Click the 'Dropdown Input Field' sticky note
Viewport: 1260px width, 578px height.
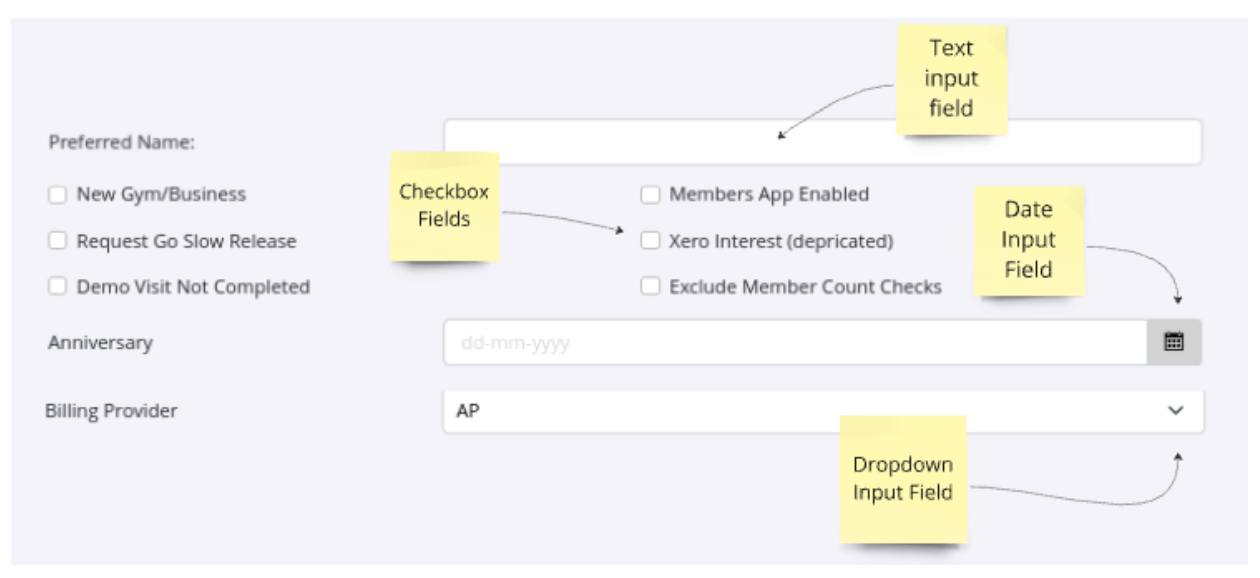tap(902, 479)
